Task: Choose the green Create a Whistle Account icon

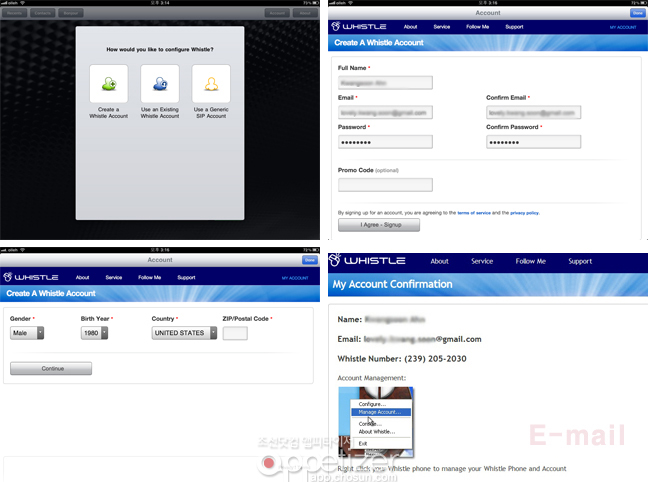Action: (109, 84)
